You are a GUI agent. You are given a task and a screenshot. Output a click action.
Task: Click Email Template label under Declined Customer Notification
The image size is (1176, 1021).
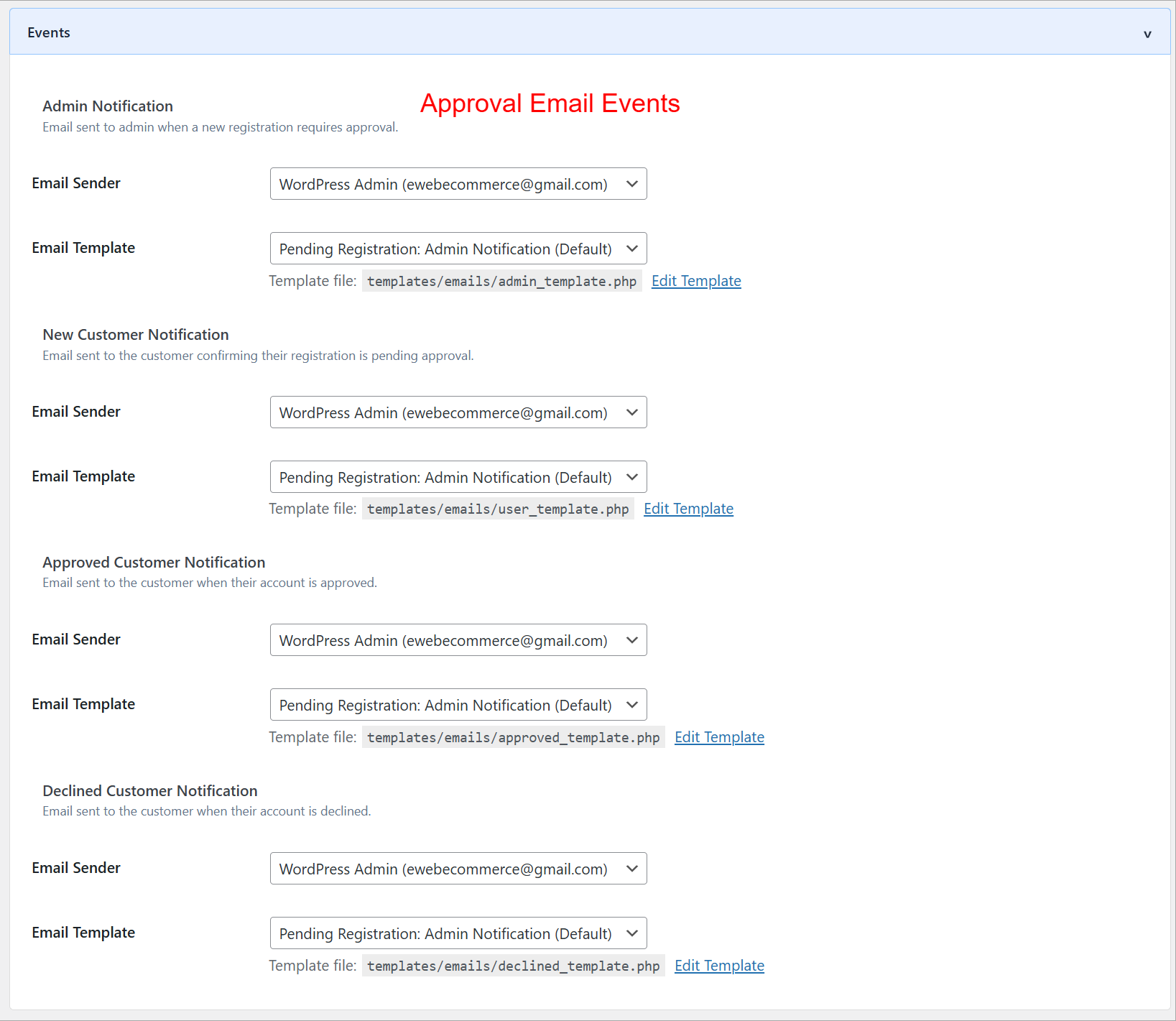click(x=83, y=933)
